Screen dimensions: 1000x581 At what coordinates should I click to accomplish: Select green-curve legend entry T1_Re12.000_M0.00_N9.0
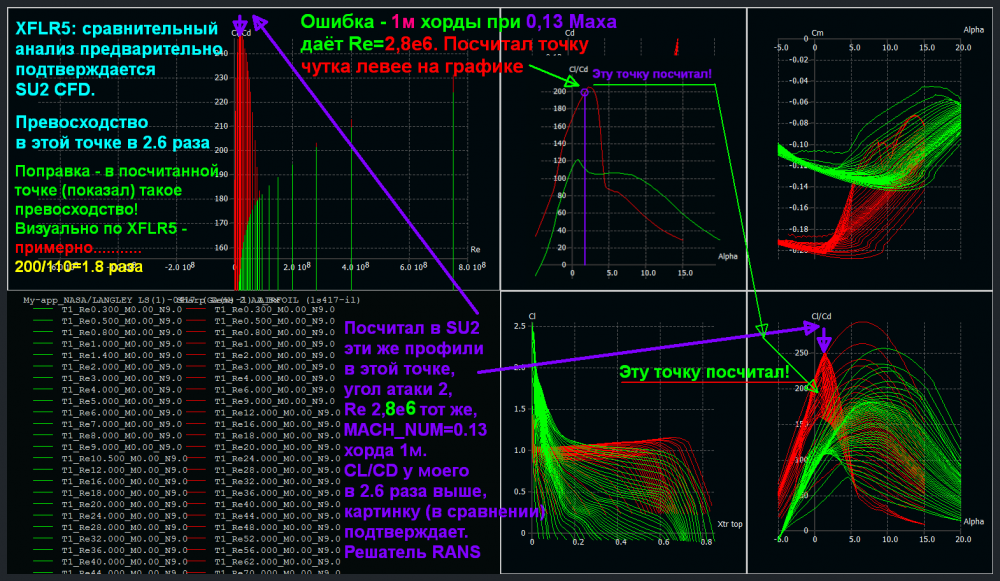tap(124, 470)
